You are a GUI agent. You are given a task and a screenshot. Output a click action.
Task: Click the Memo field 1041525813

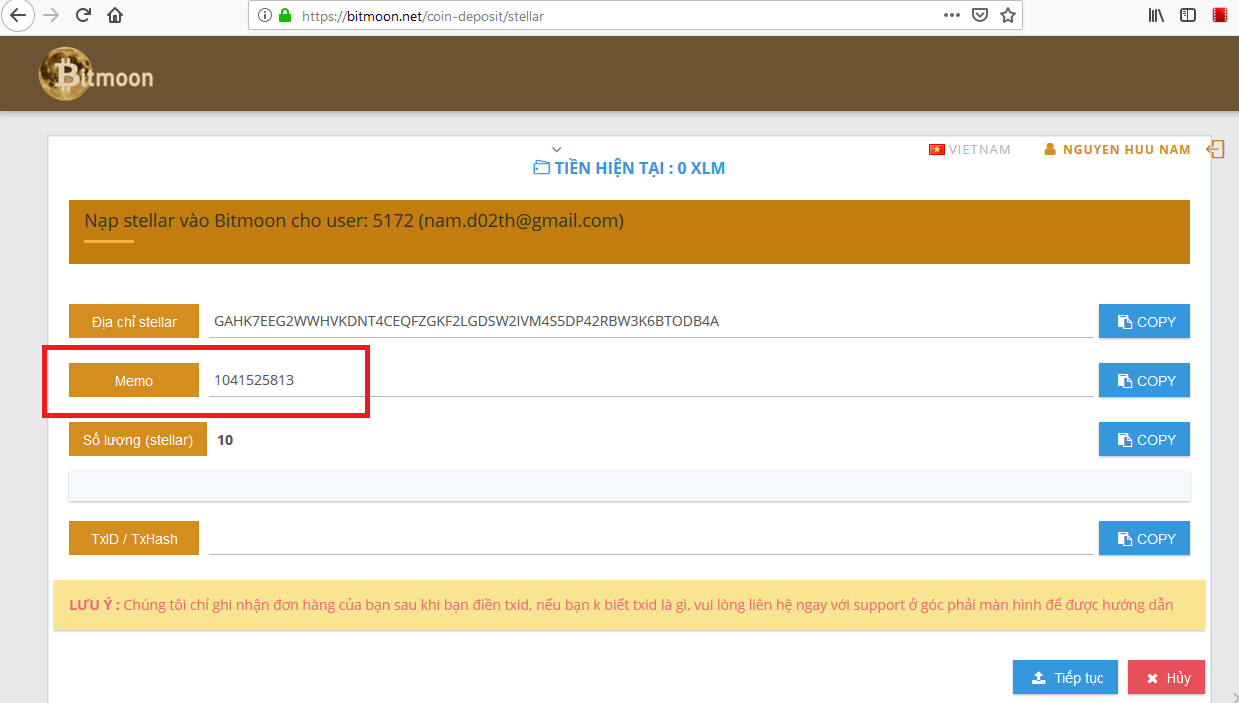(x=651, y=380)
